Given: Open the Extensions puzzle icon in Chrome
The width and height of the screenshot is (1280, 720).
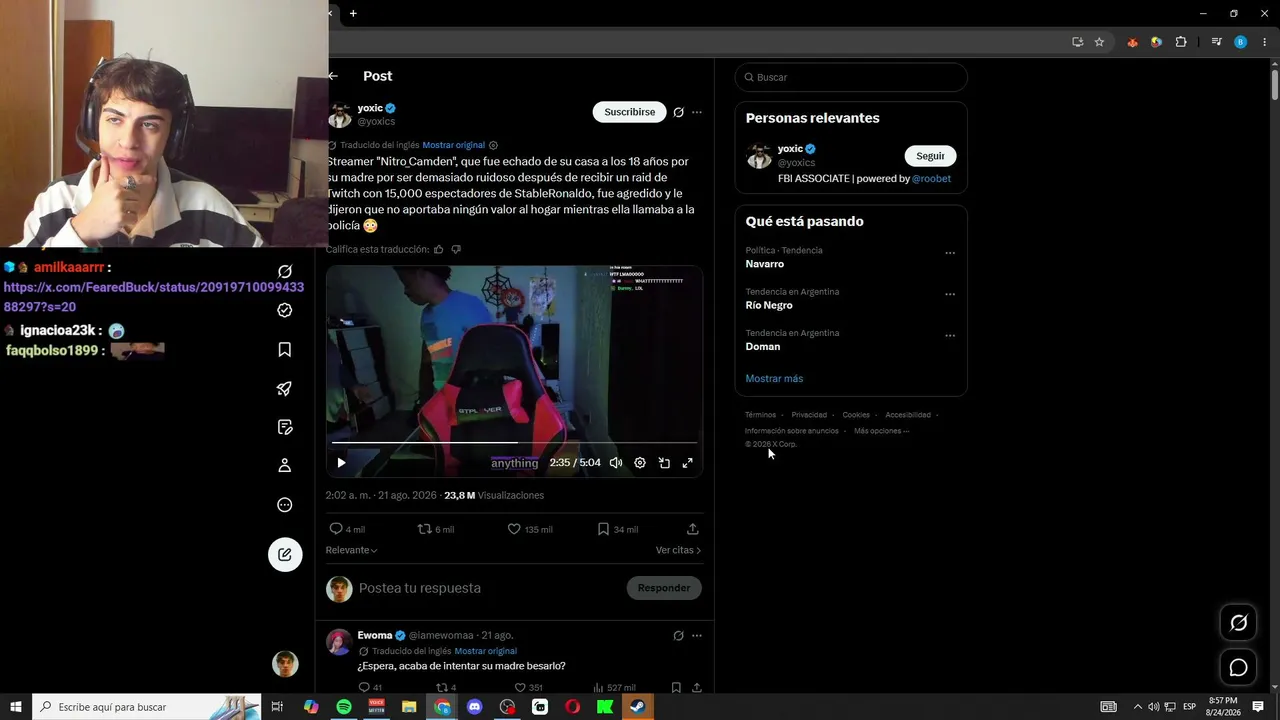Looking at the screenshot, I should point(1181,42).
